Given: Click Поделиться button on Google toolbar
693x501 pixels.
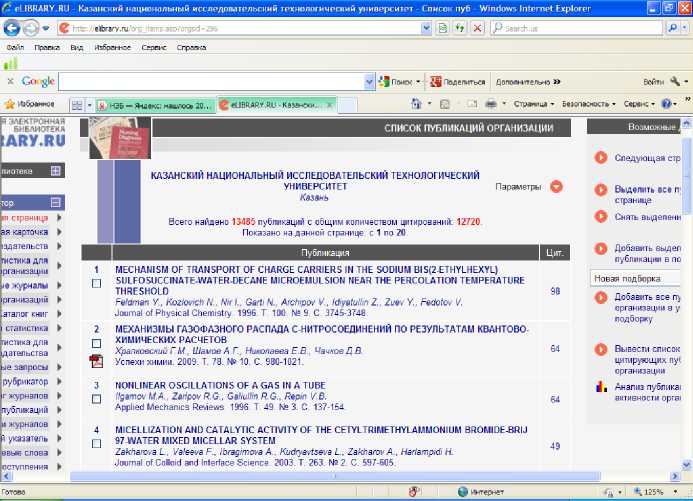Looking at the screenshot, I should pos(458,82).
